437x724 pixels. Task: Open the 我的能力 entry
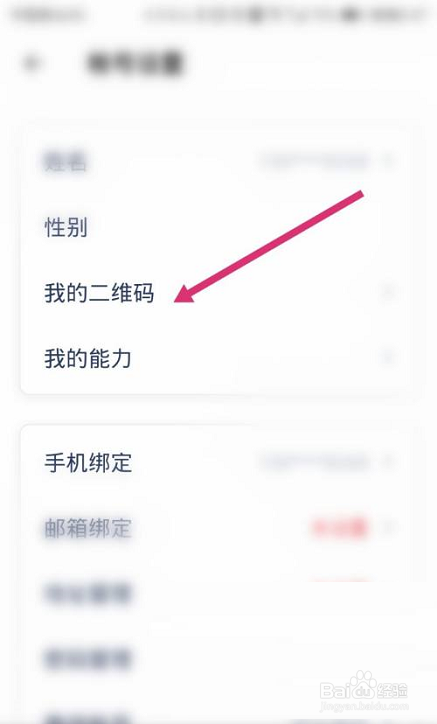(x=88, y=358)
